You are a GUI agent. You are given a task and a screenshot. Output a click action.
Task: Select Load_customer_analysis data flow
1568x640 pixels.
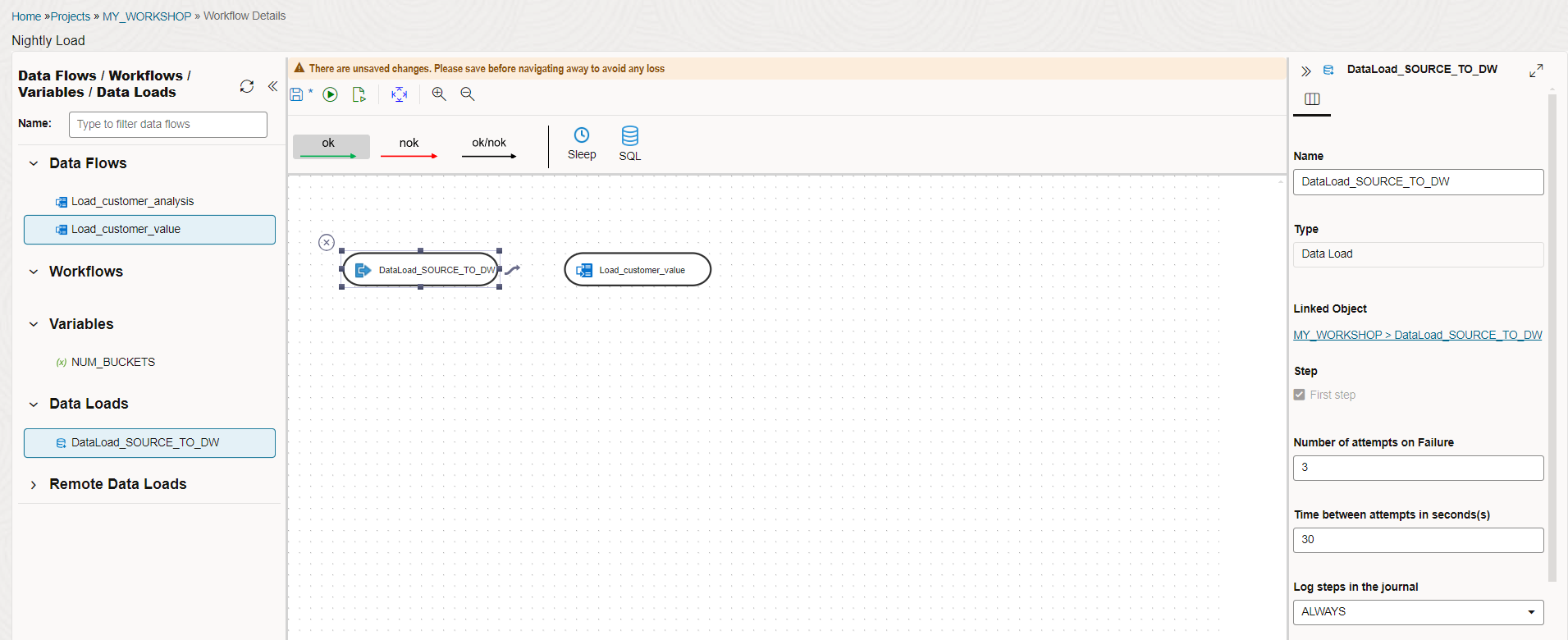133,201
